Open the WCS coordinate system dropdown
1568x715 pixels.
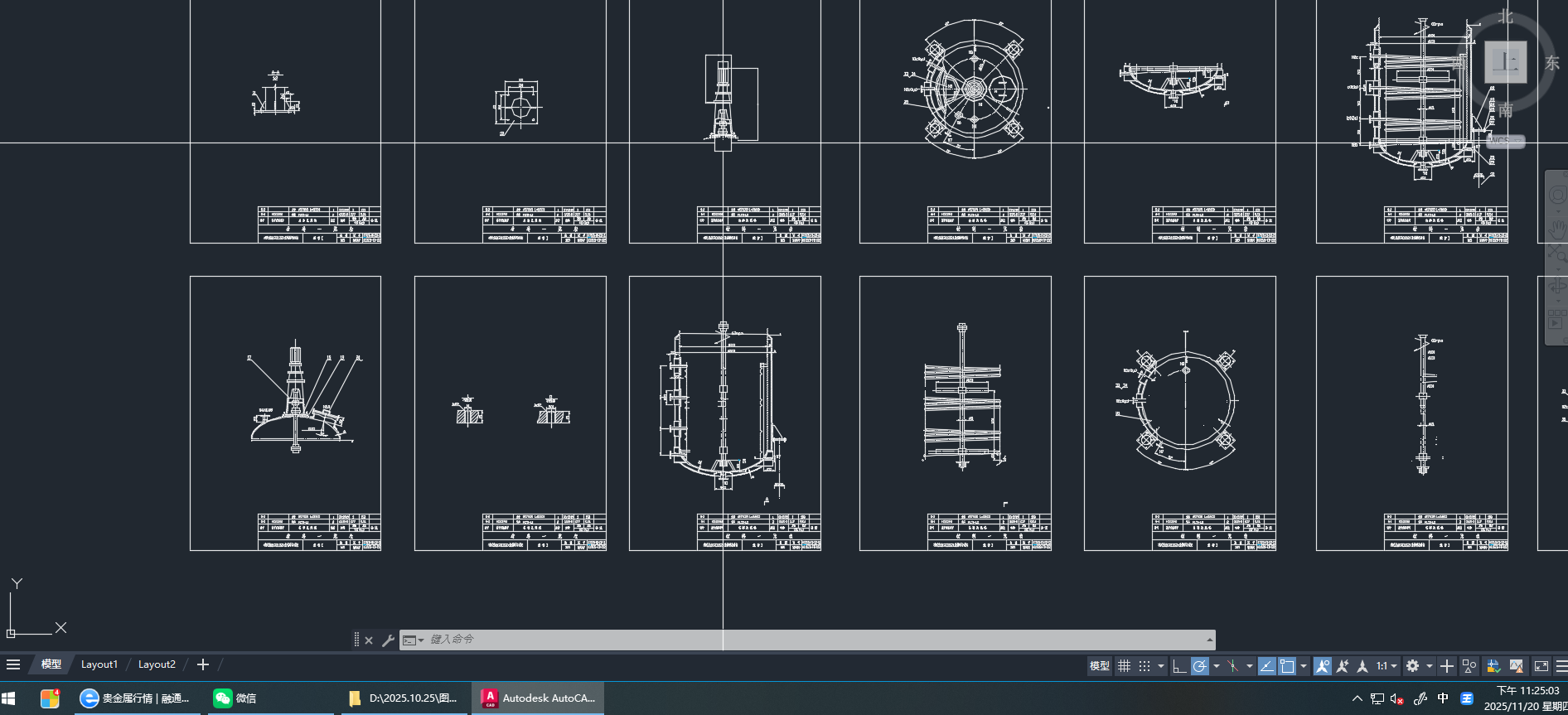pyautogui.click(x=1505, y=141)
